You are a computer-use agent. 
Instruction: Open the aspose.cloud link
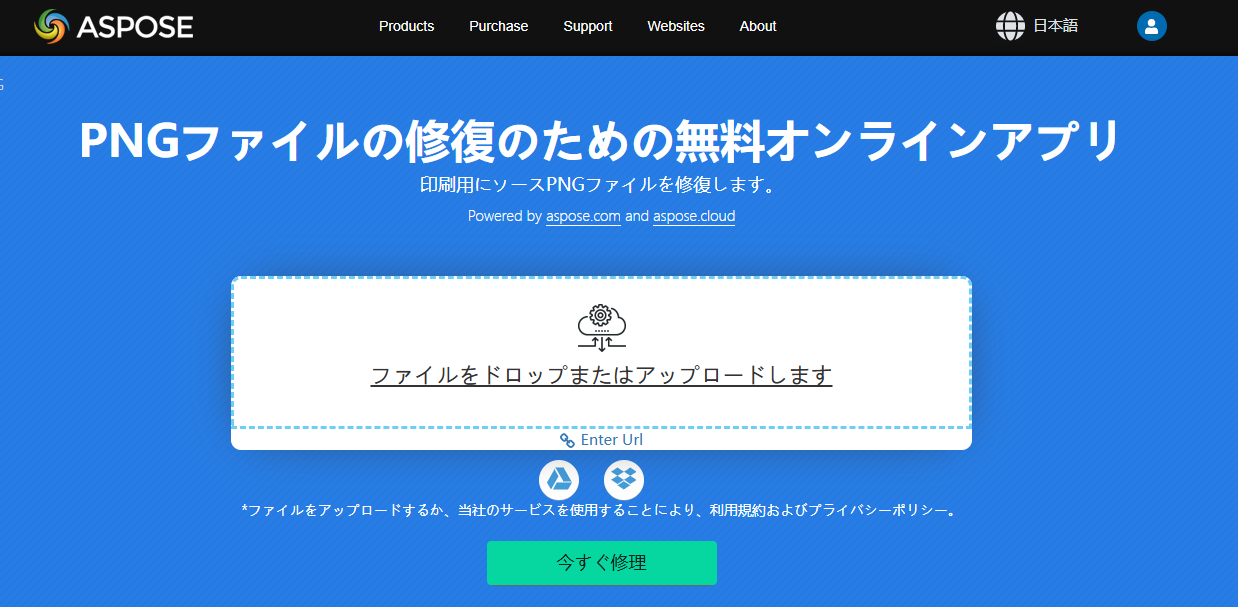tap(694, 216)
